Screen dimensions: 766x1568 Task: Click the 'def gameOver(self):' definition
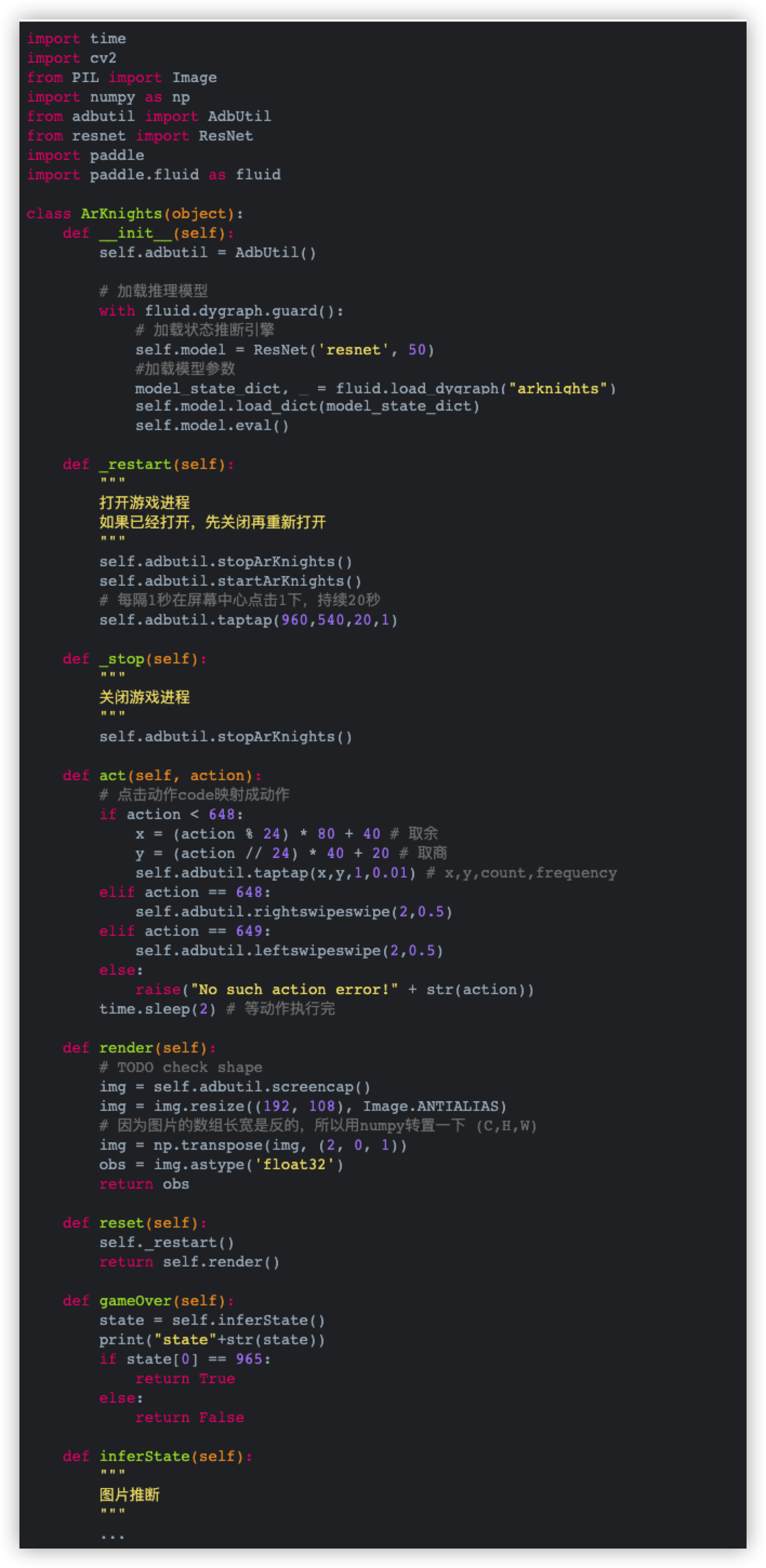click(149, 1302)
